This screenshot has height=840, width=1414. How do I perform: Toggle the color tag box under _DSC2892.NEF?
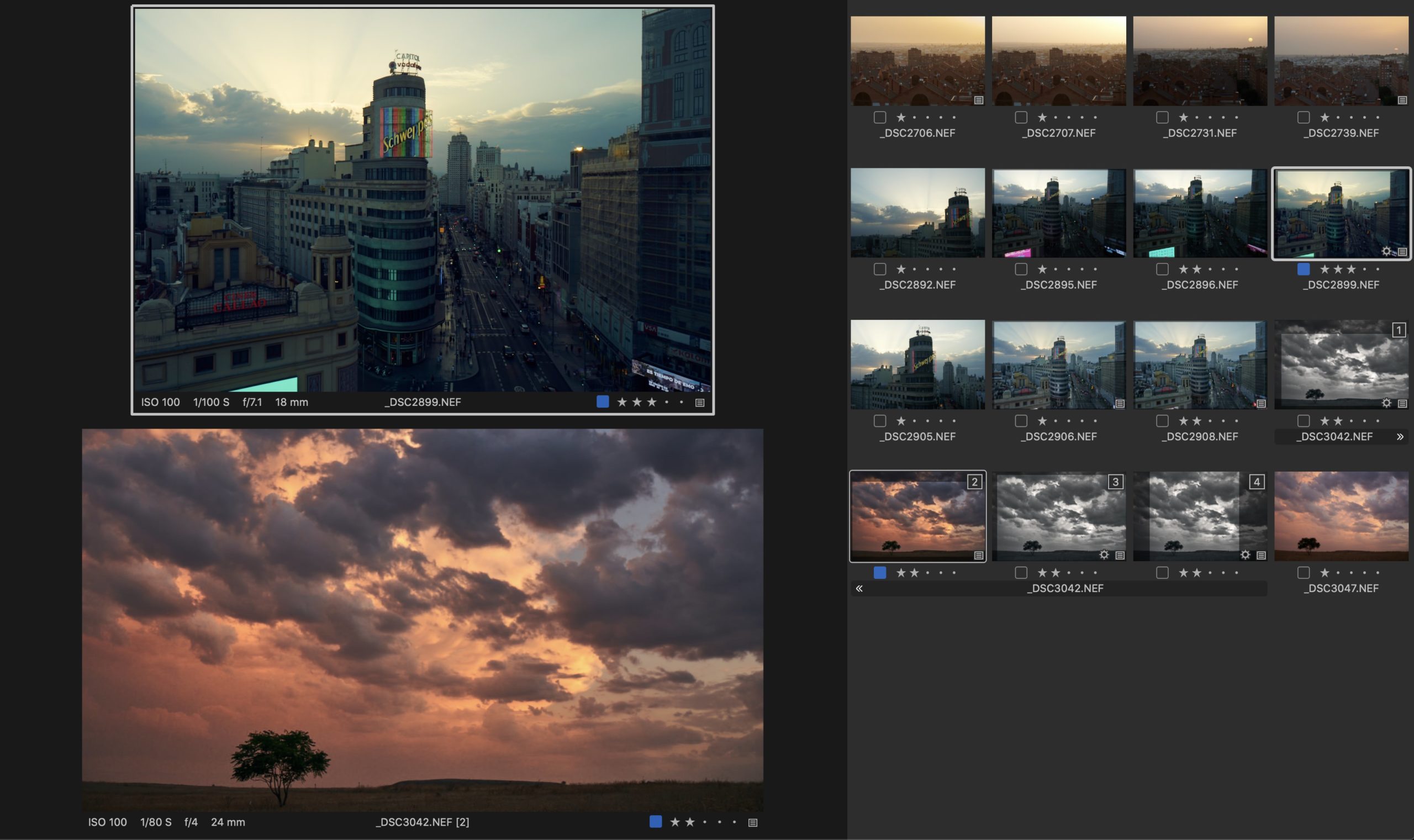coord(880,269)
